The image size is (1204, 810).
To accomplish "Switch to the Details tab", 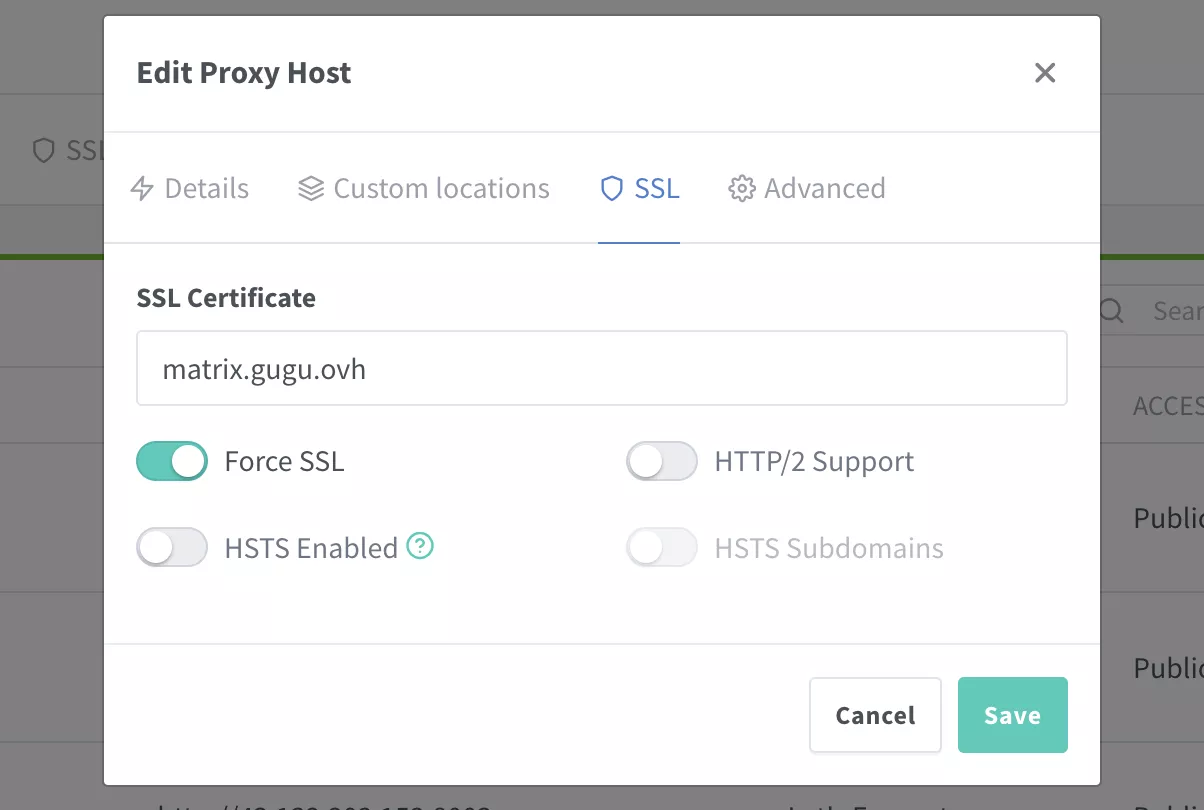I will point(206,188).
